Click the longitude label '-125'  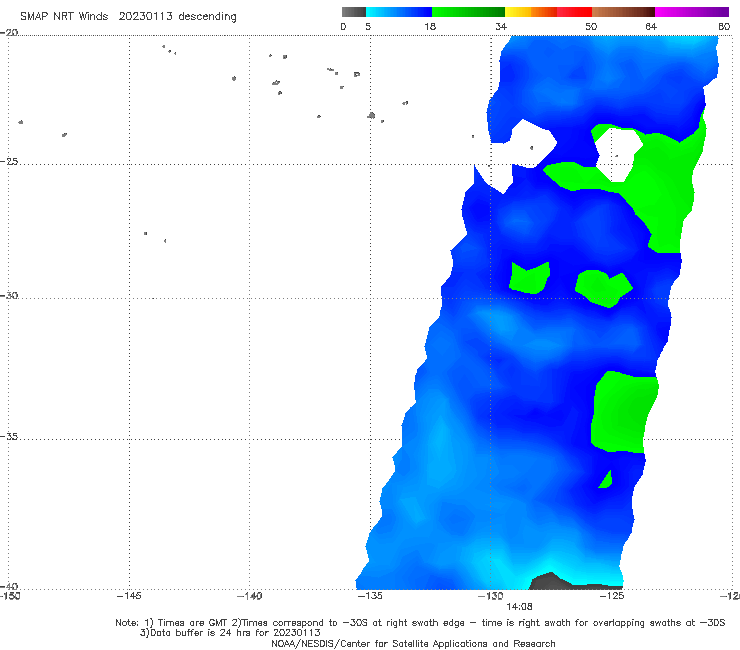[x=612, y=596]
